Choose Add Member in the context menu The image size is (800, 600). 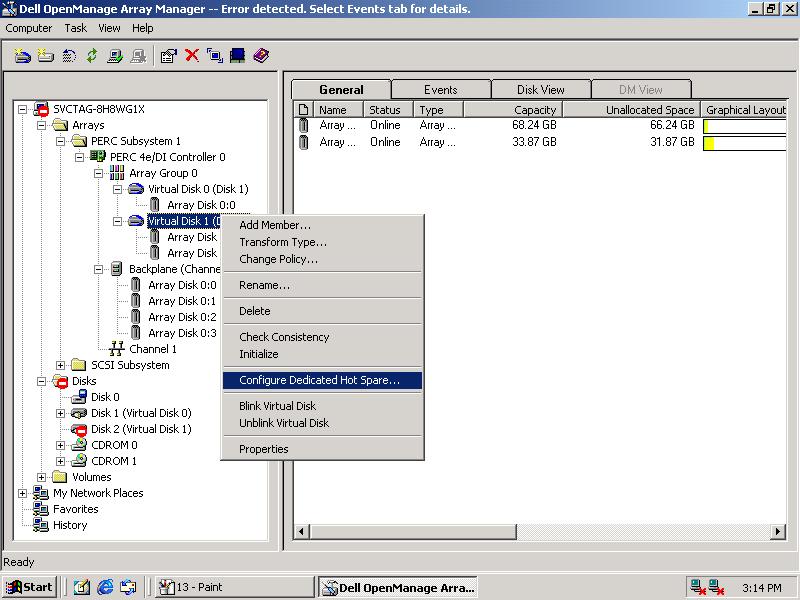(x=322, y=225)
